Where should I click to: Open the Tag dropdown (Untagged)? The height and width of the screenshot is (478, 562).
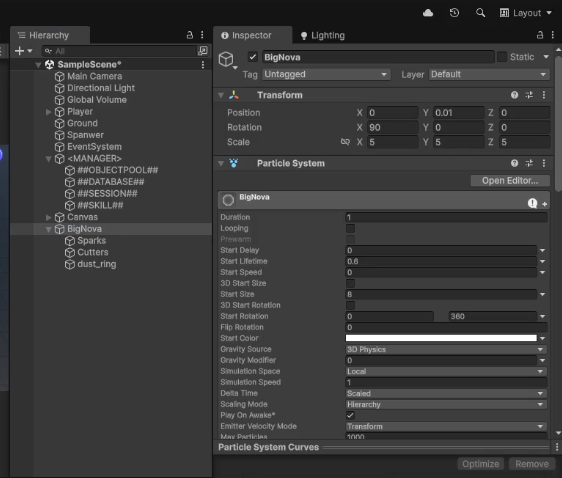click(326, 75)
